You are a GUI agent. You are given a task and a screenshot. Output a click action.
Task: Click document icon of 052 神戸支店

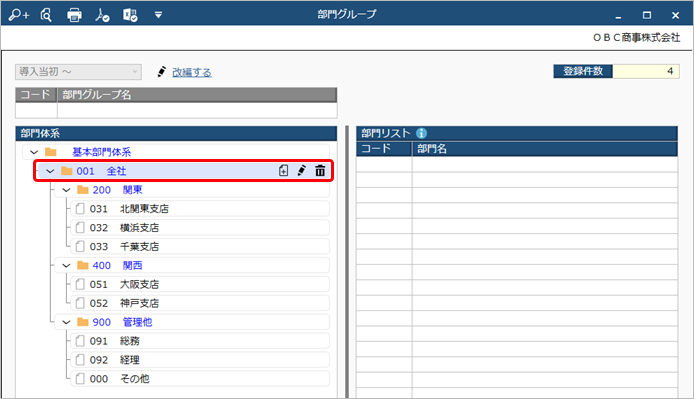click(80, 303)
